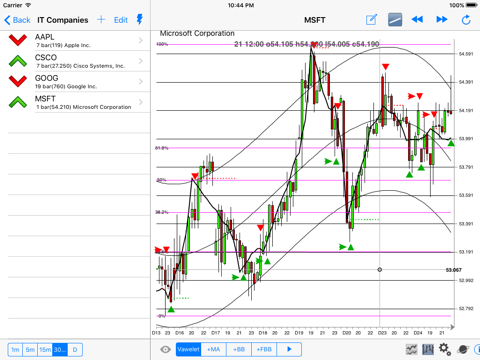Click CSCO green up-trend arrow icon
This screenshot has width=480, height=360.
pyautogui.click(x=18, y=61)
